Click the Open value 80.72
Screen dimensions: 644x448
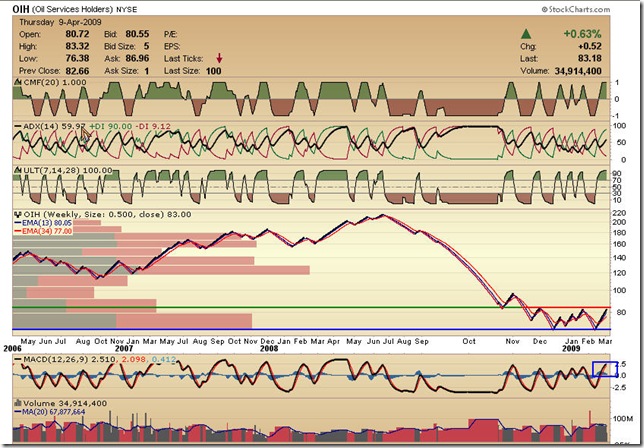click(77, 34)
